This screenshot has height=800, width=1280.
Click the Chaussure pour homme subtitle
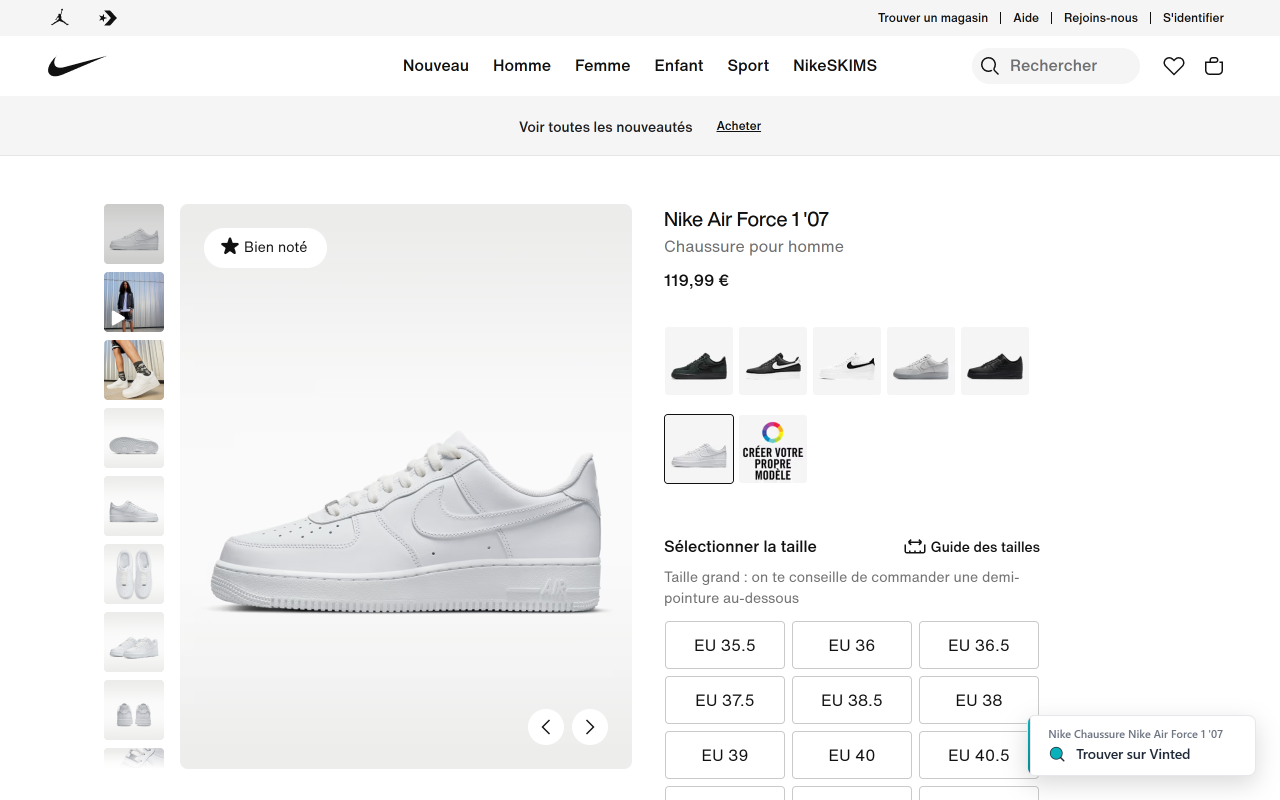pos(754,247)
